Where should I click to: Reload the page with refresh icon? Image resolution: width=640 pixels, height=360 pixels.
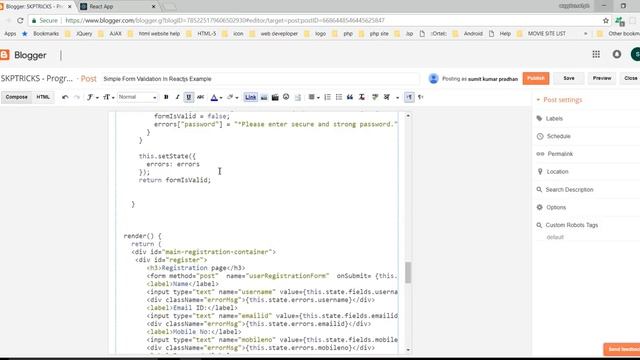(x=20, y=20)
